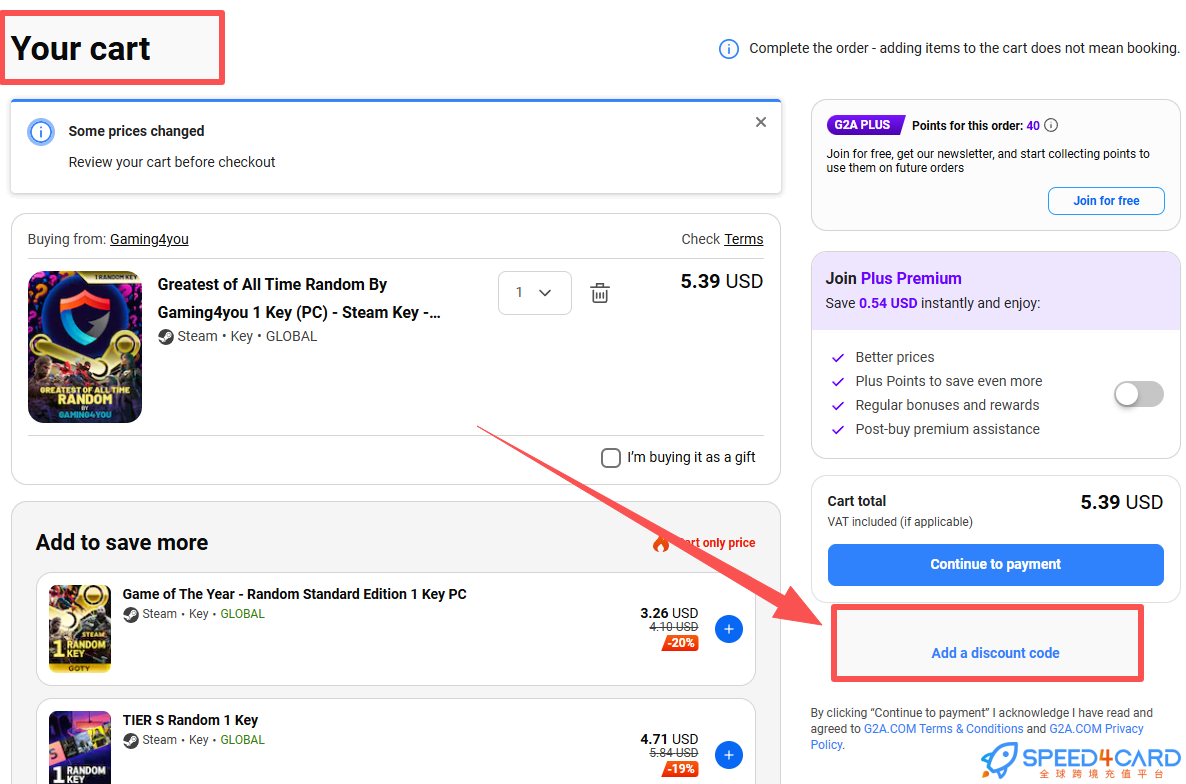
Task: Click the info icon next to Points 40
Action: [x=1051, y=126]
